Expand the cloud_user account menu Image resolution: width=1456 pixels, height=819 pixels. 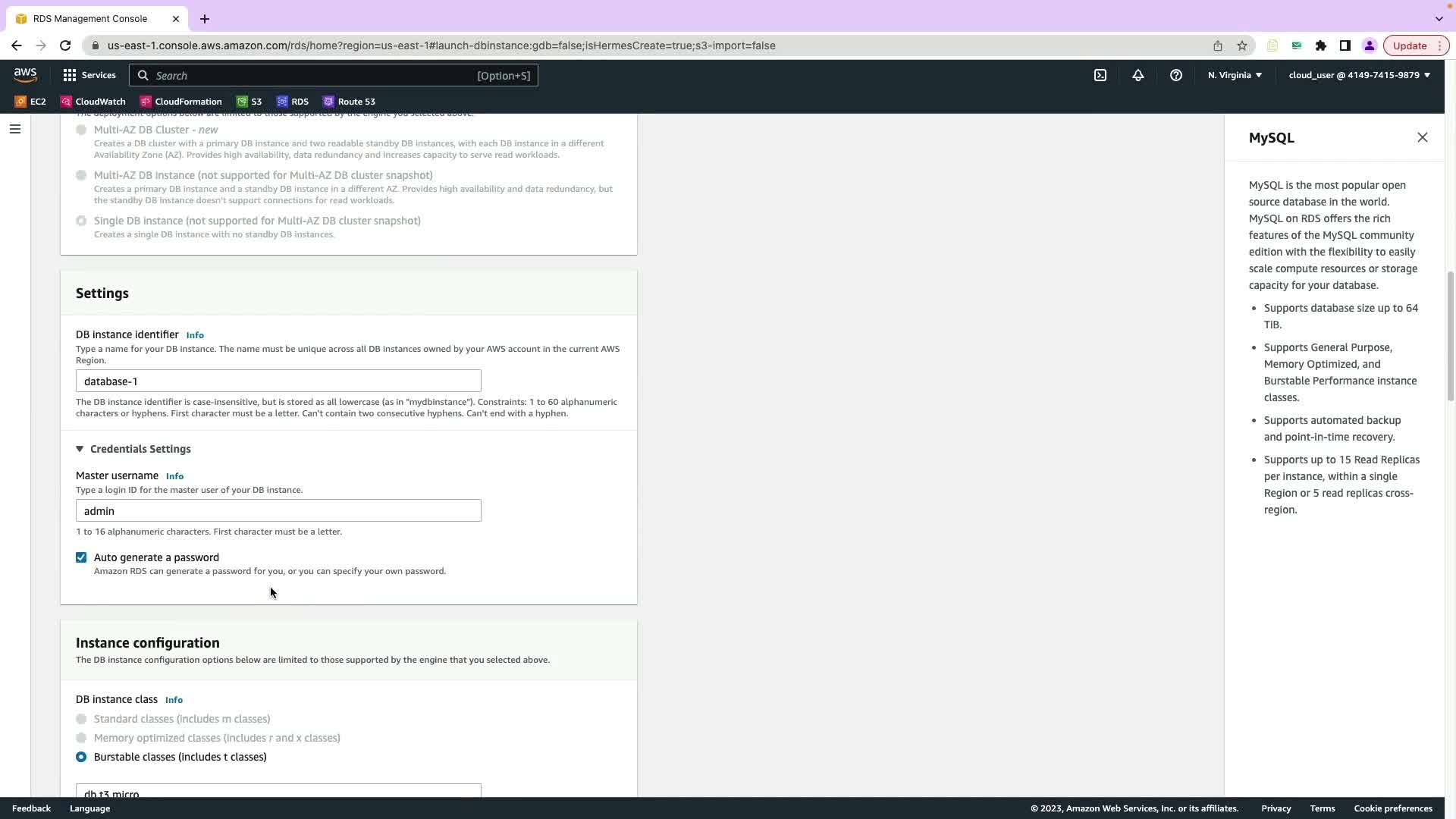click(x=1359, y=75)
